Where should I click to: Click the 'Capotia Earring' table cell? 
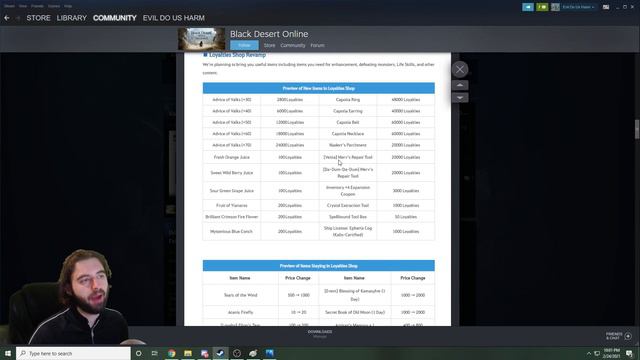click(x=348, y=111)
